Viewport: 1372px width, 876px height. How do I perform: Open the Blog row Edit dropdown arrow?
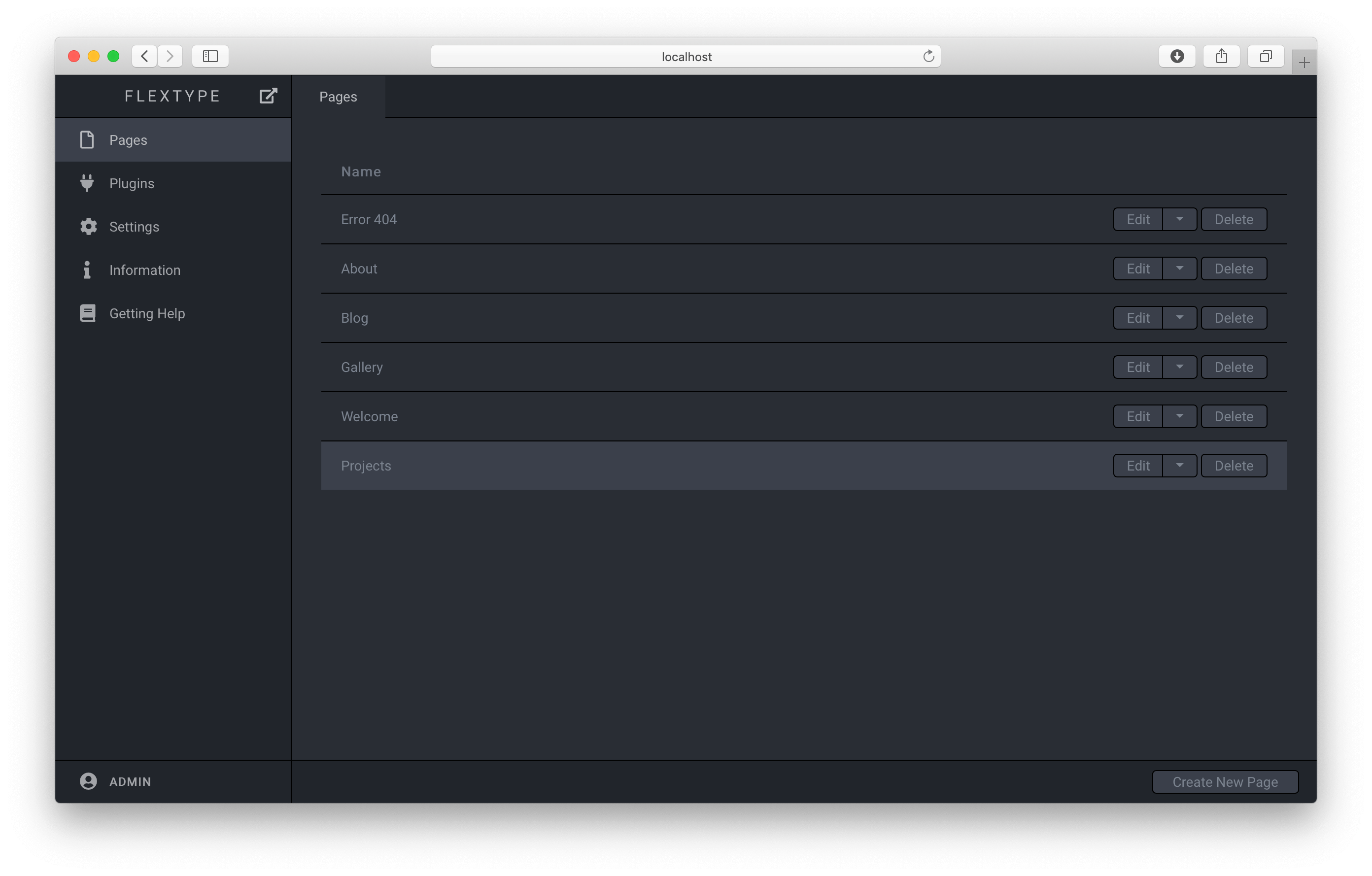coord(1179,317)
